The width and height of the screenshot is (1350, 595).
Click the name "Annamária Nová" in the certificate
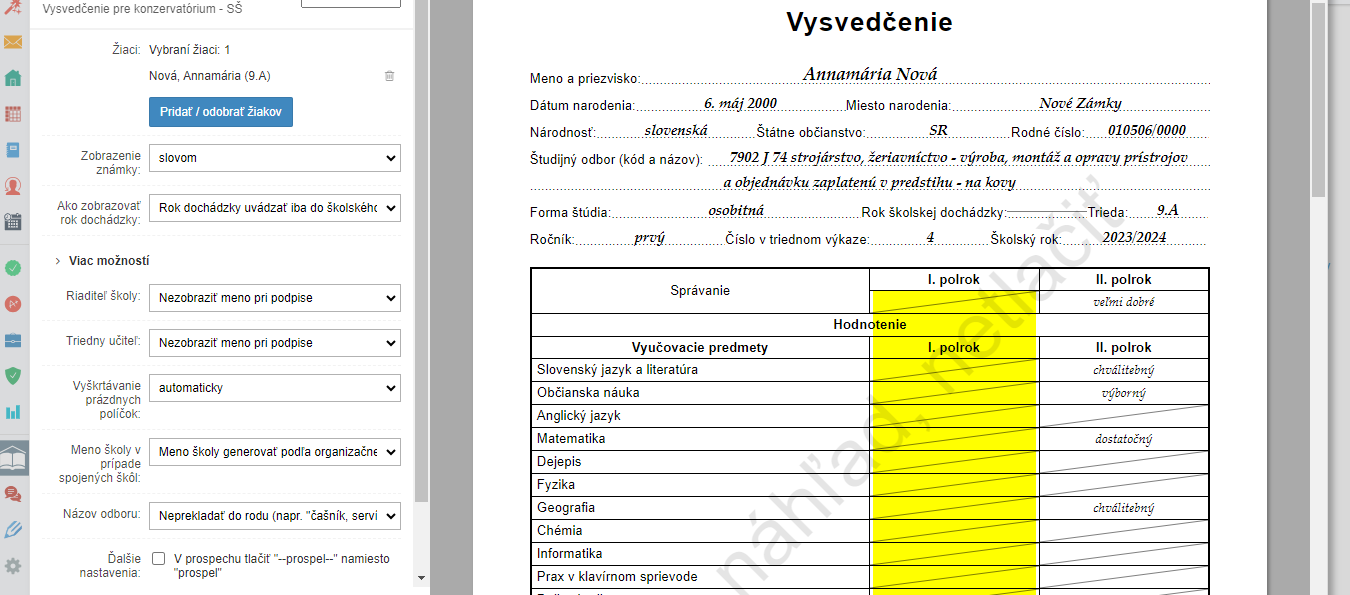[870, 75]
